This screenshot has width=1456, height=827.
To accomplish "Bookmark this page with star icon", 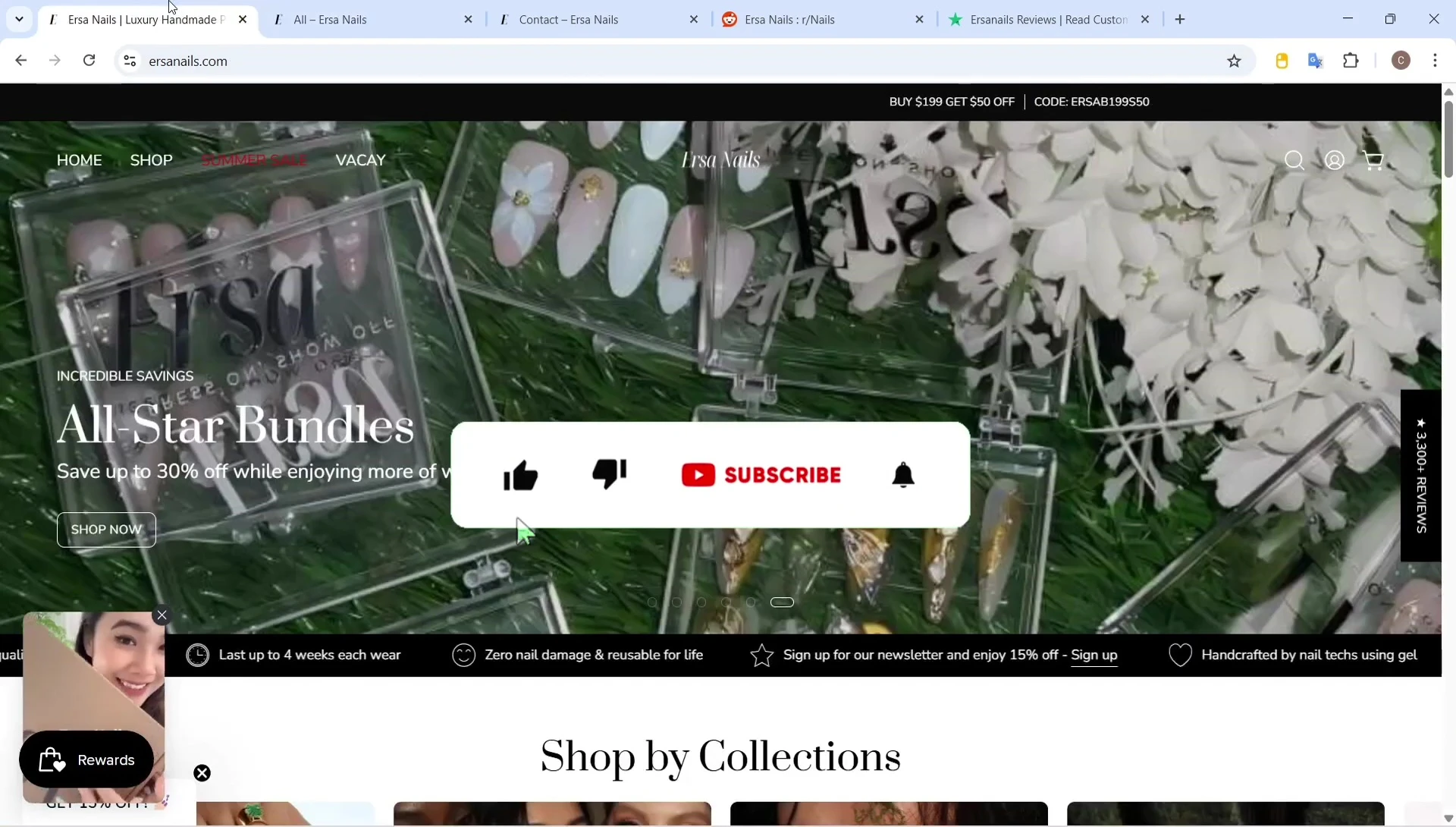I will pyautogui.click(x=1234, y=61).
